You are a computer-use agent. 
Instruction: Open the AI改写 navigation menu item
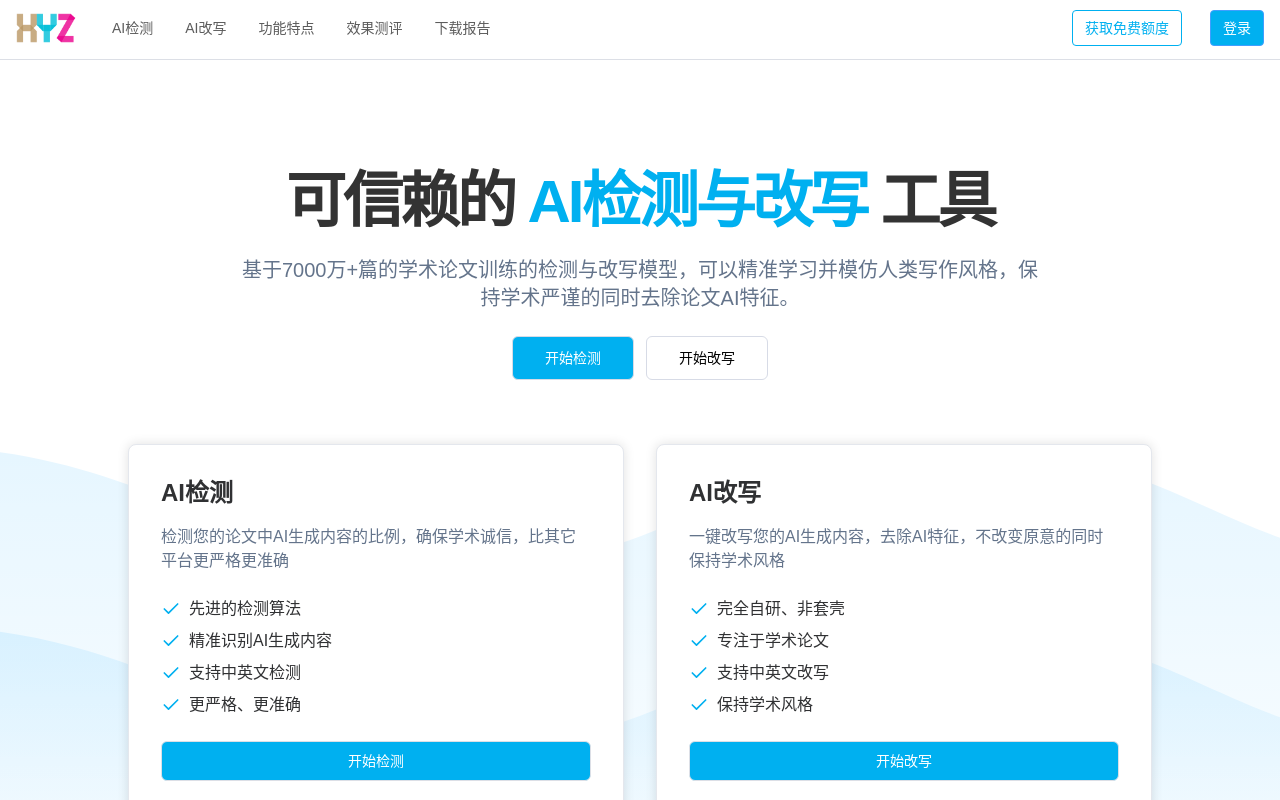tap(206, 28)
